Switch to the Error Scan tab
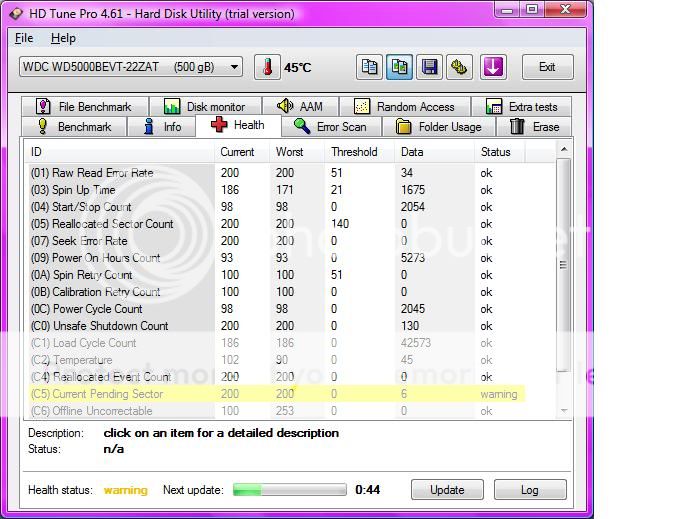 pyautogui.click(x=331, y=127)
